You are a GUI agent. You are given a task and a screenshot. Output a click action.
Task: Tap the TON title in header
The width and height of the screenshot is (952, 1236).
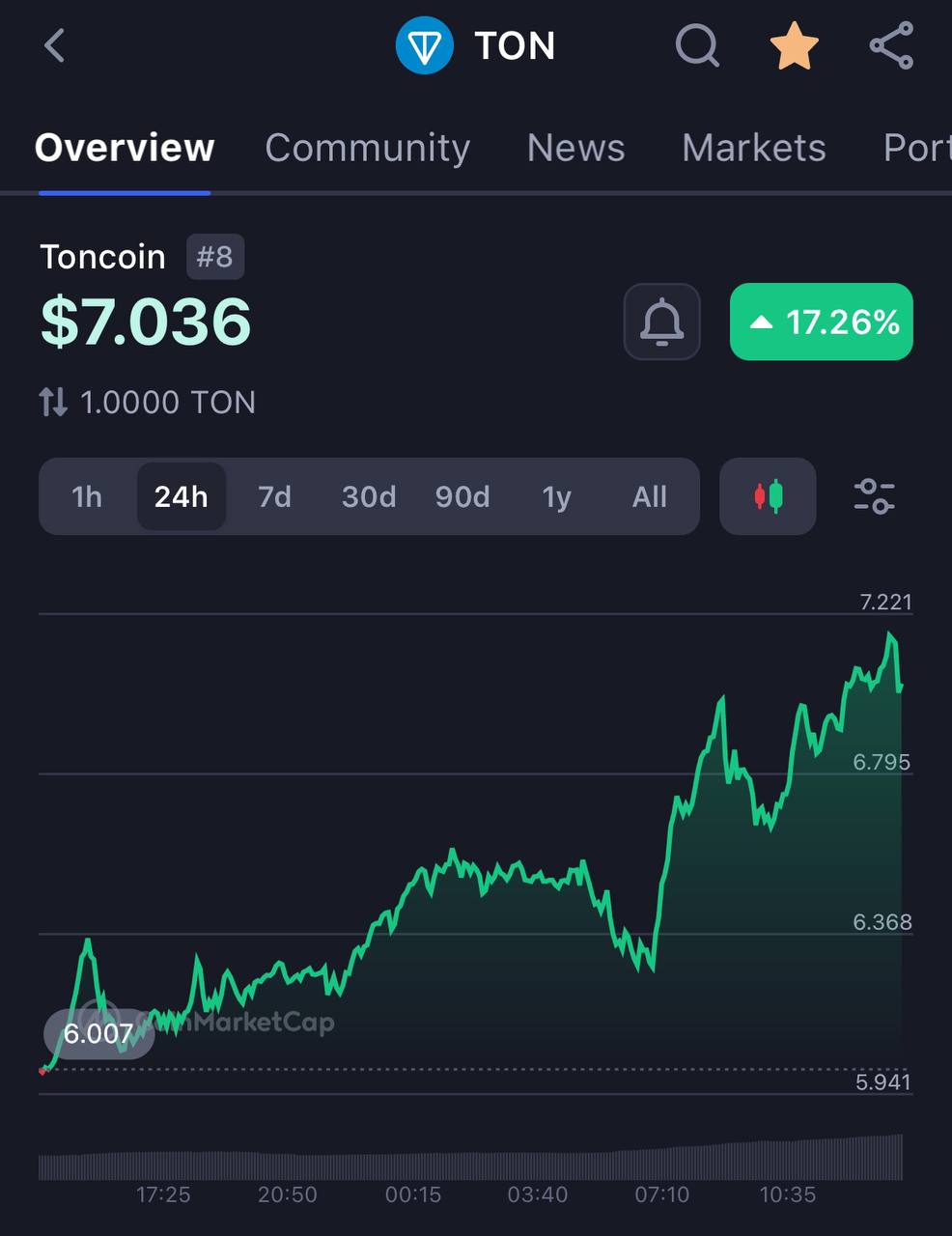(515, 45)
